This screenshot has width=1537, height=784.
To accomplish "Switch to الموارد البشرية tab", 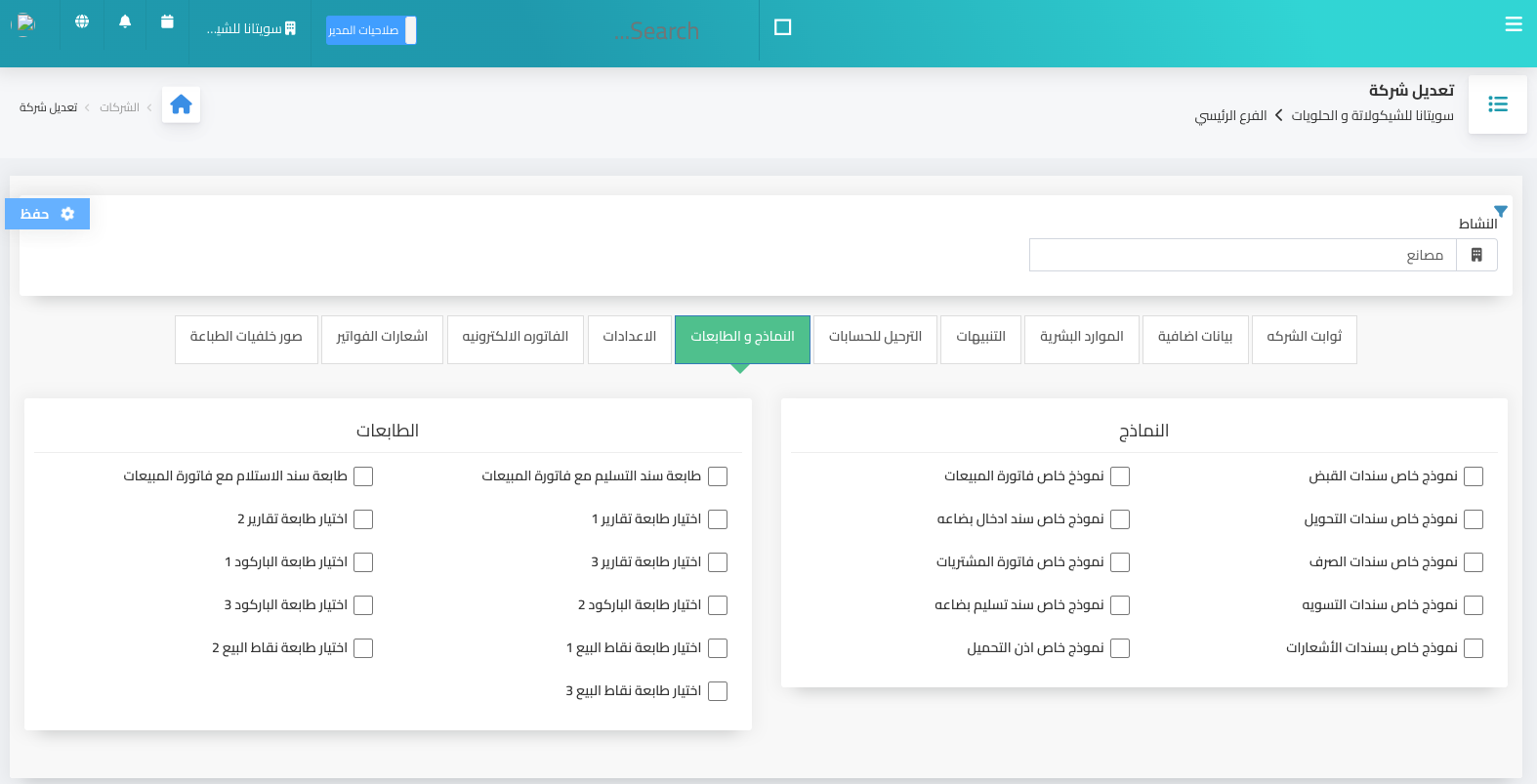I will pyautogui.click(x=1081, y=339).
